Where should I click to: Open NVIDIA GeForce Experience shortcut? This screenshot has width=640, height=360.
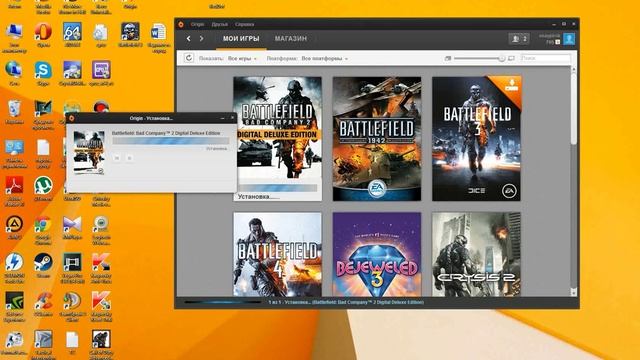(x=14, y=301)
